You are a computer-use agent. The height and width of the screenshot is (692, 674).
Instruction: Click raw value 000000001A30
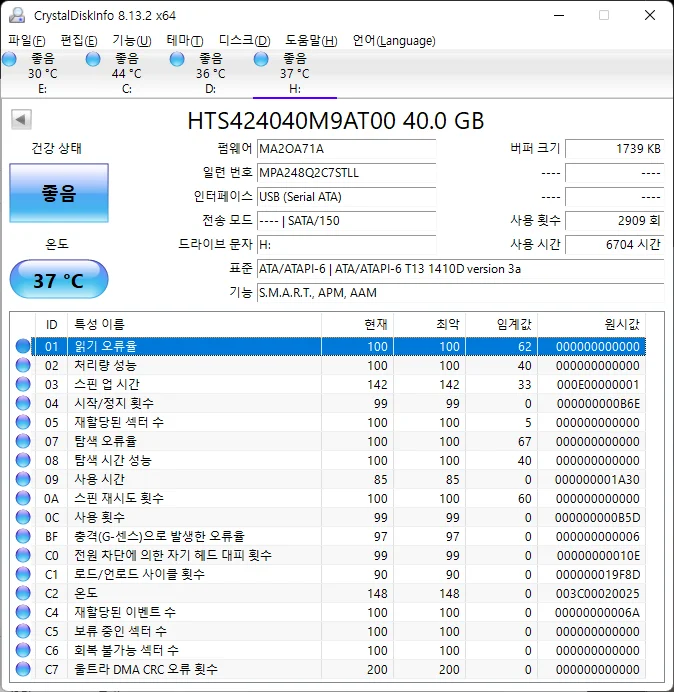[x=597, y=479]
